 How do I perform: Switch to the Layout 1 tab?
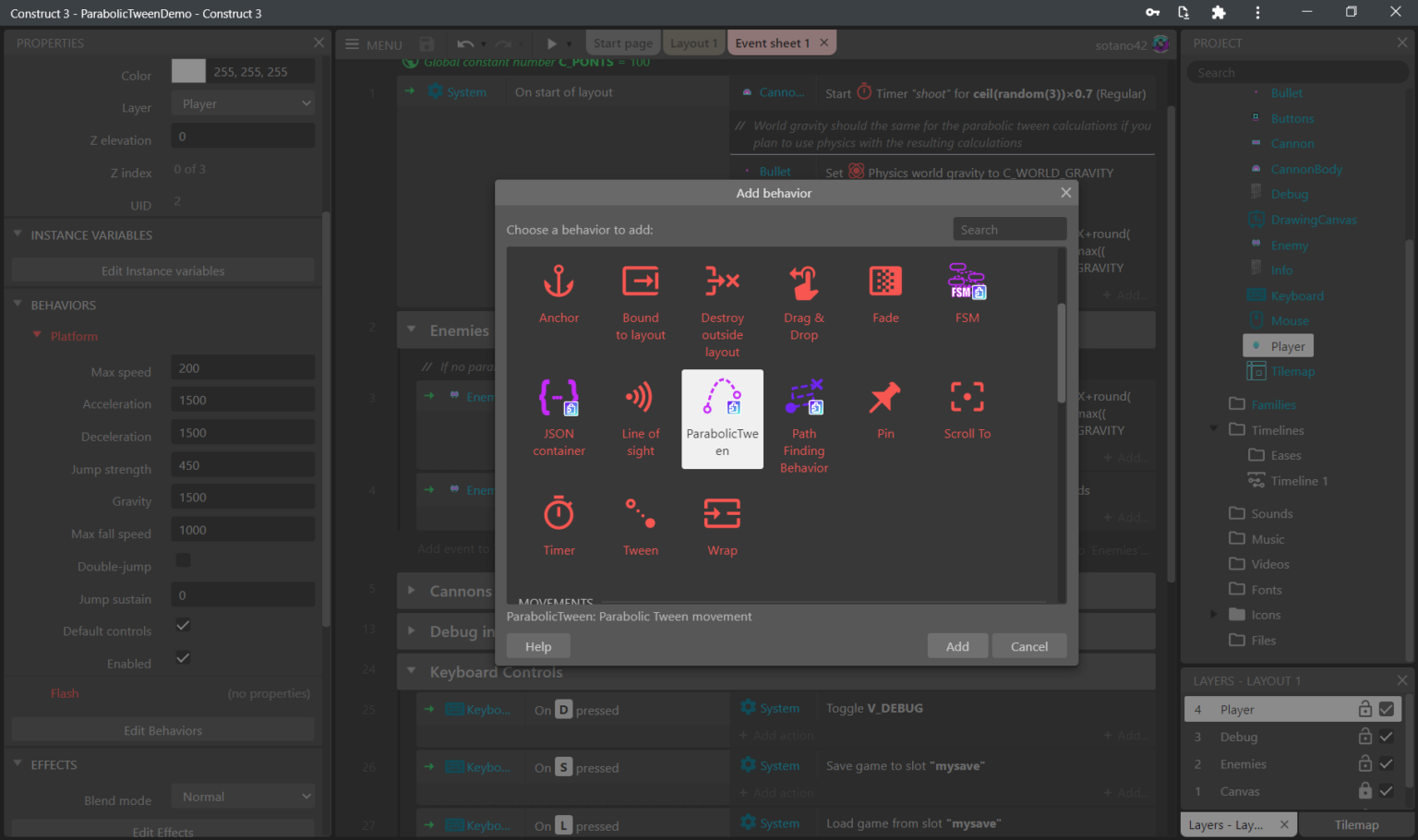coord(693,43)
